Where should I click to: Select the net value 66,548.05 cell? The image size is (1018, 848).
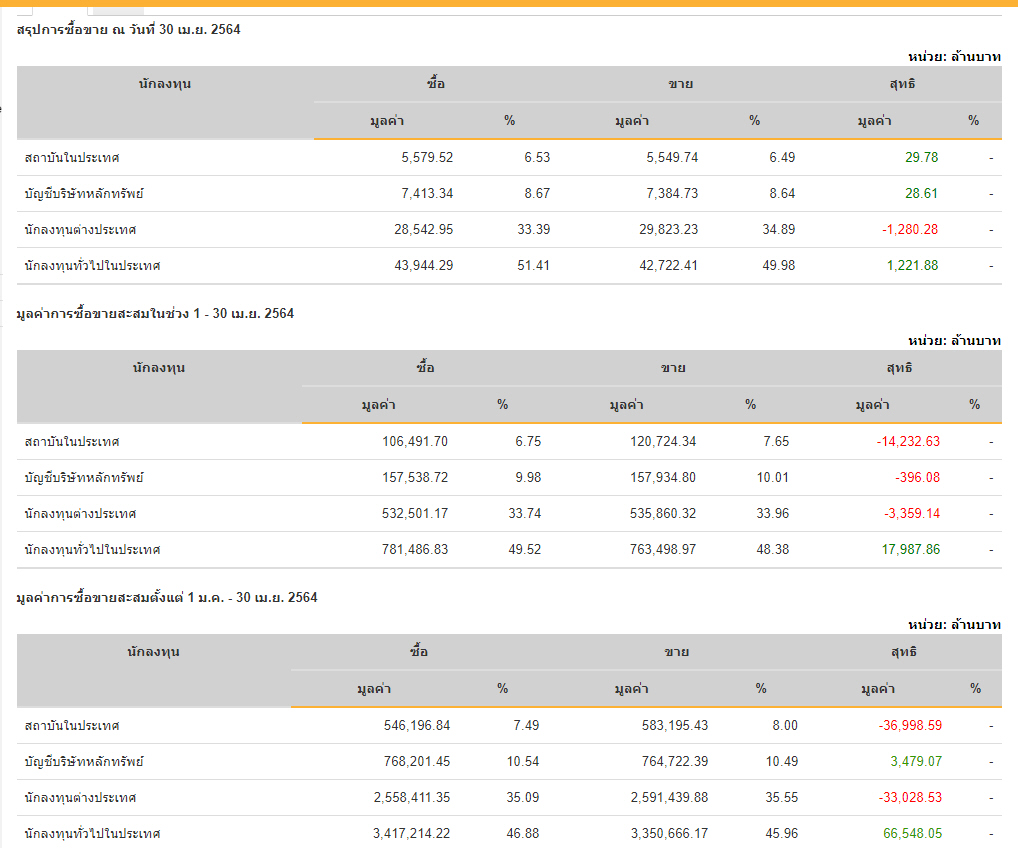[x=908, y=834]
